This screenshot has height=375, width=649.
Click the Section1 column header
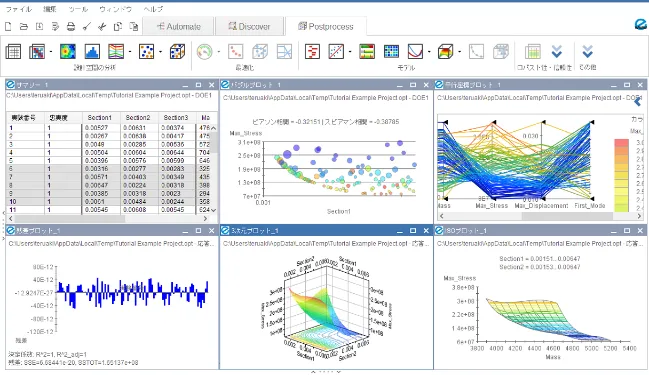(99, 118)
